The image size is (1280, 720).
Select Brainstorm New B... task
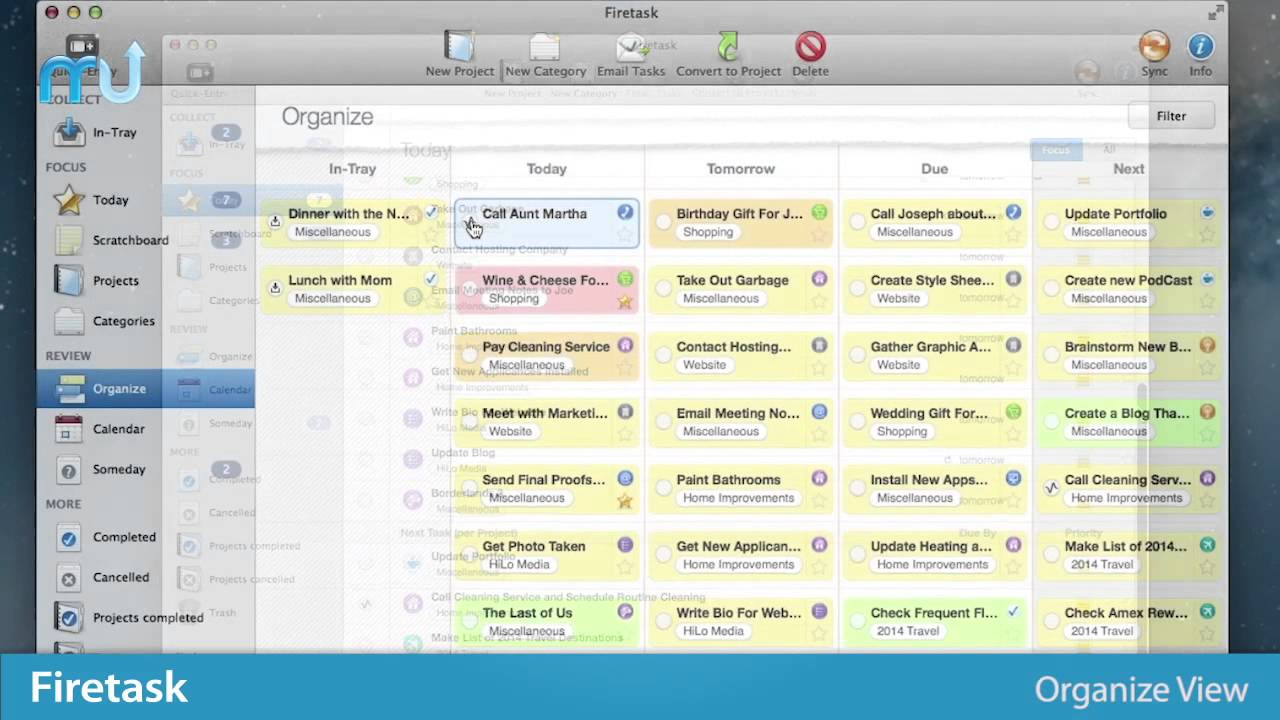[x=1128, y=355]
